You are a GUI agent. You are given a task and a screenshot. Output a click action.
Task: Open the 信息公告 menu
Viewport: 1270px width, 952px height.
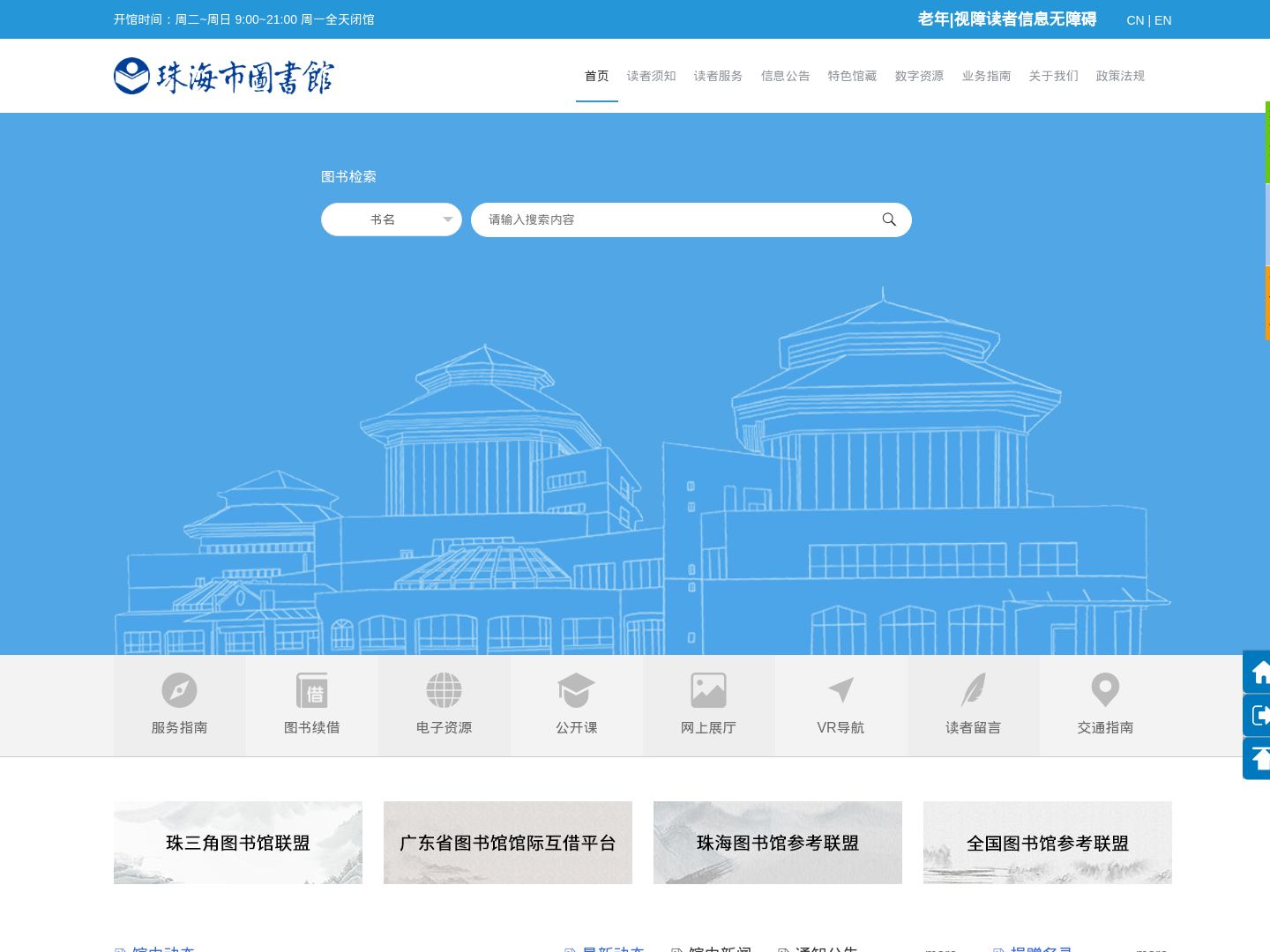786,76
